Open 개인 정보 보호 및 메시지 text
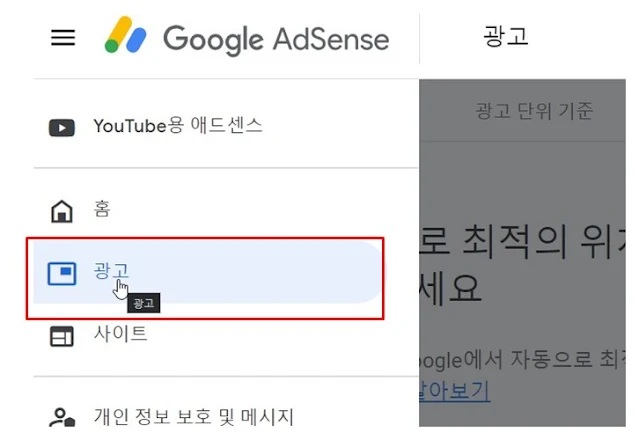639x440 pixels. 194,417
